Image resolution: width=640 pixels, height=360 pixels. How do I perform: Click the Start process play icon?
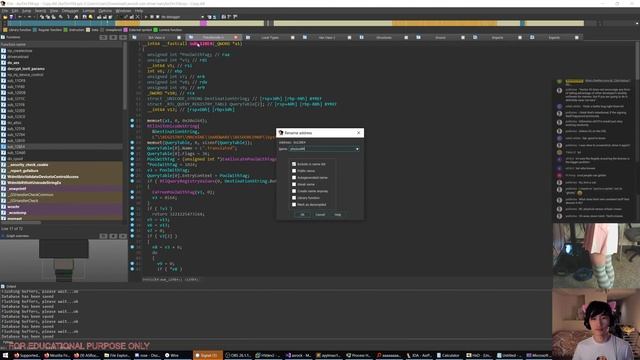pyautogui.click(x=146, y=17)
